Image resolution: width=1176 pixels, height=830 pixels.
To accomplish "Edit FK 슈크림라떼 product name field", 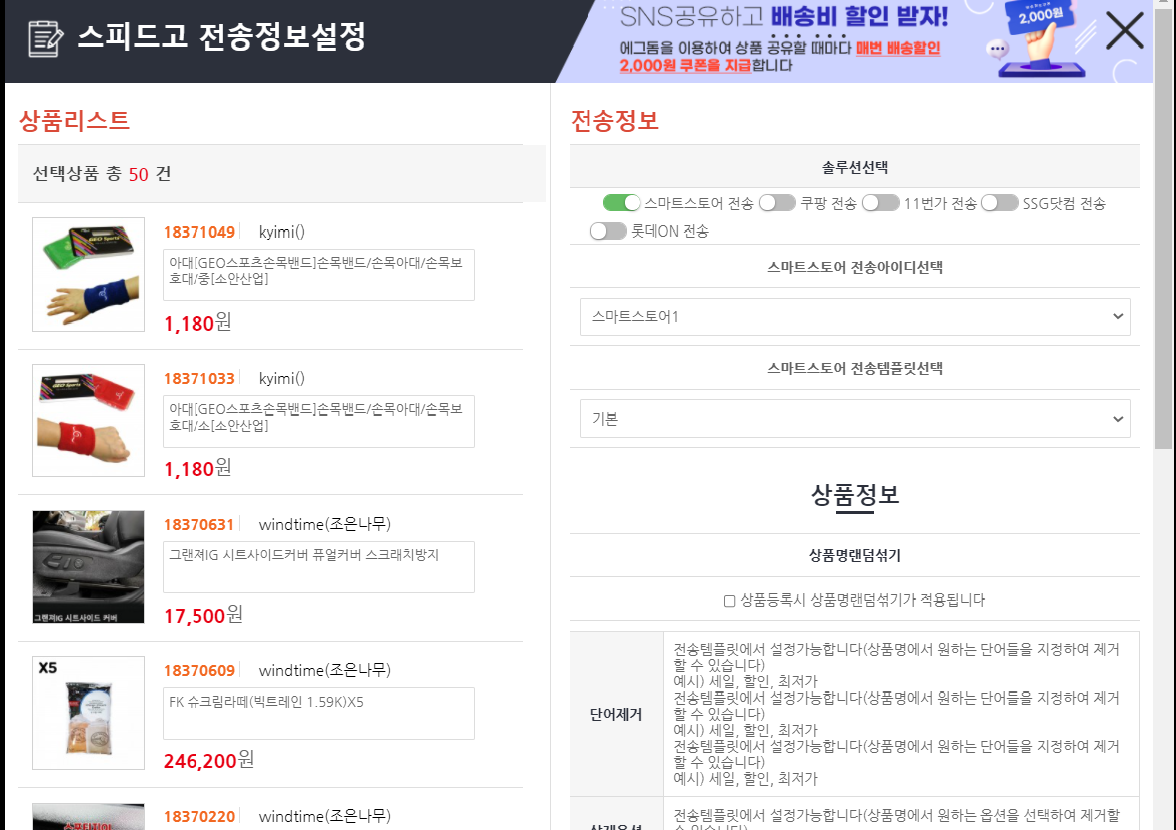I will [x=319, y=713].
